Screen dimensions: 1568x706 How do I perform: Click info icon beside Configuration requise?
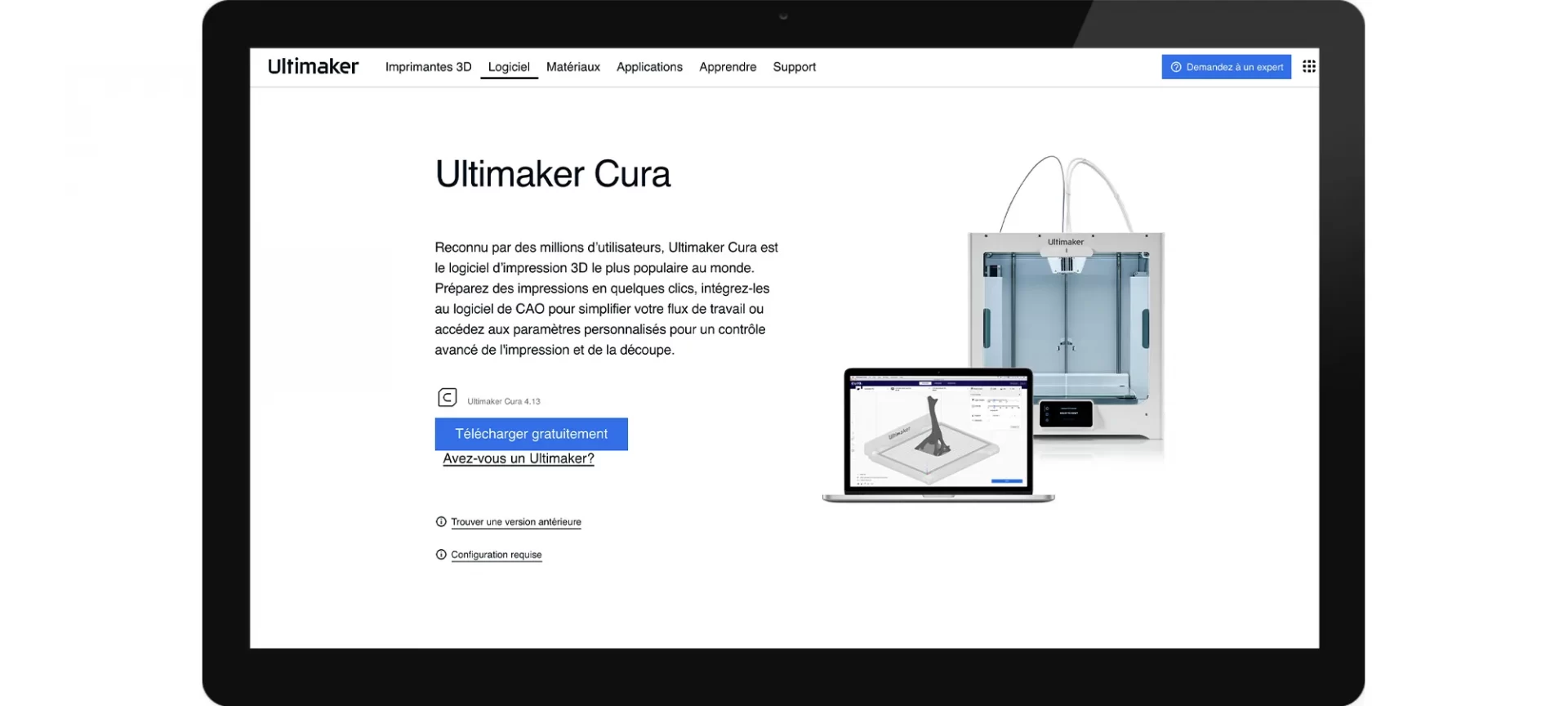[x=441, y=554]
